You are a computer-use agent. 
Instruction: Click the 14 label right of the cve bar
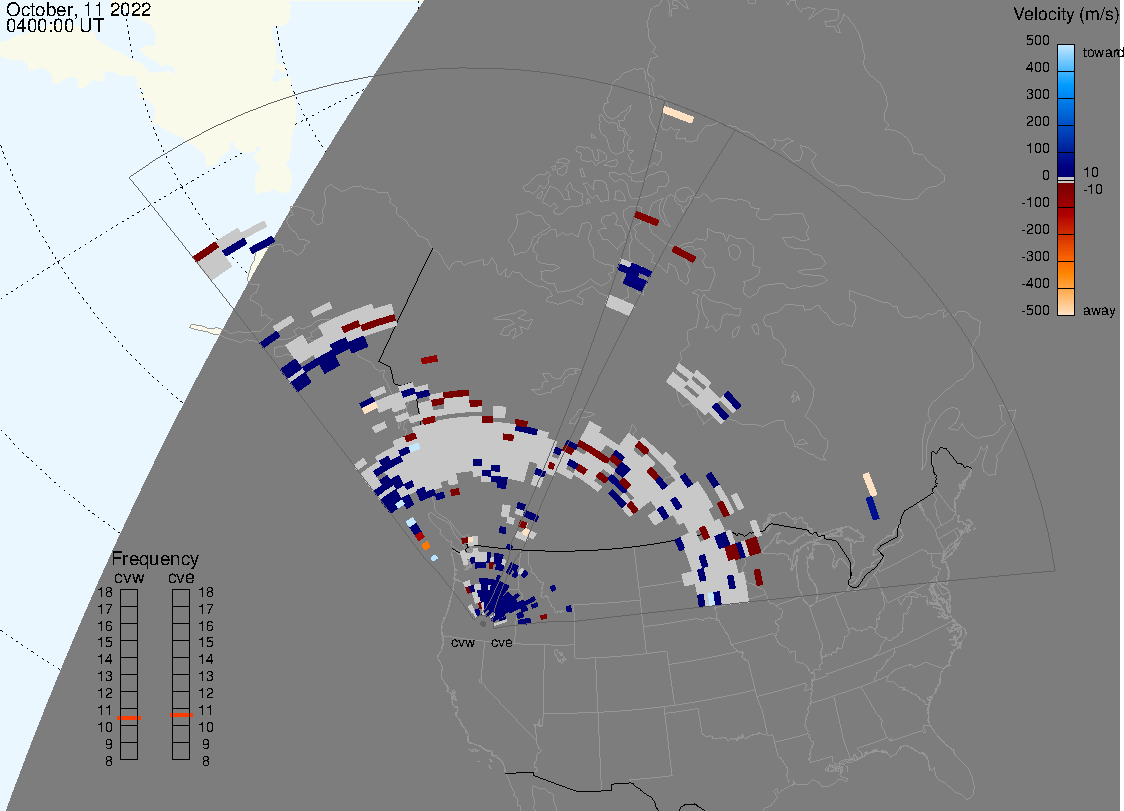(x=206, y=660)
